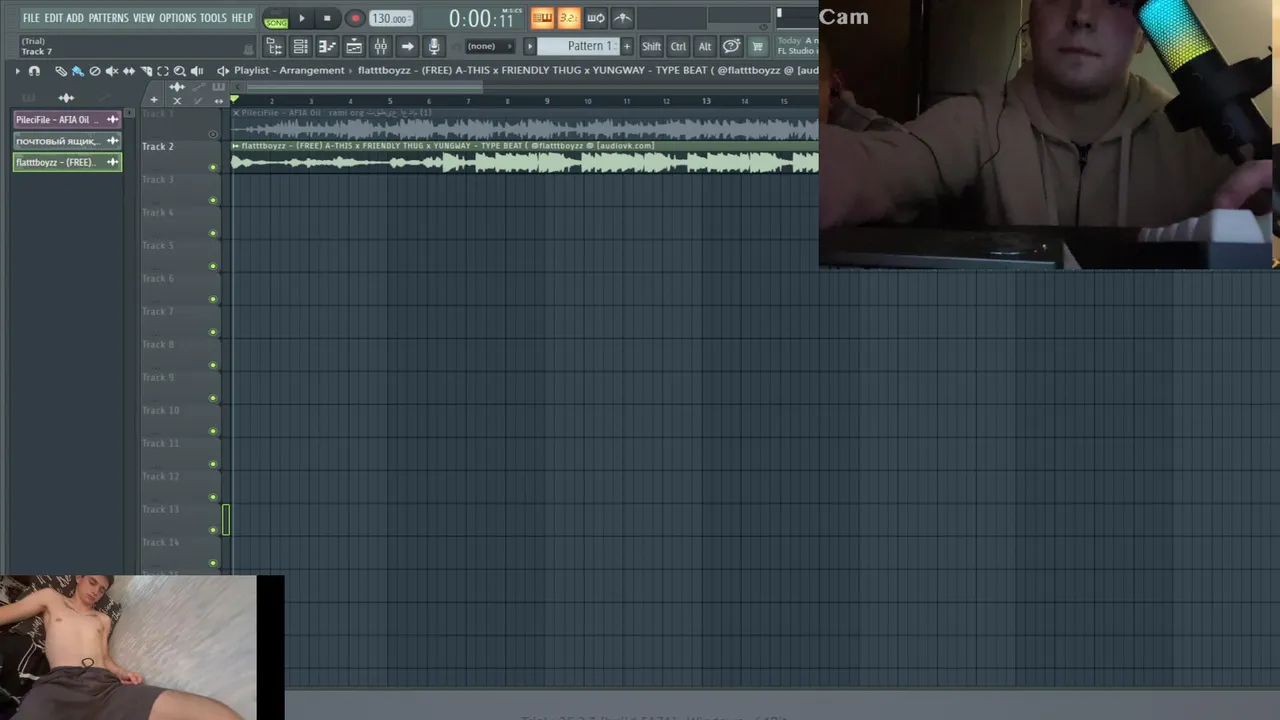This screenshot has width=1280, height=720.
Task: Open the EDIT menu
Action: 53,18
